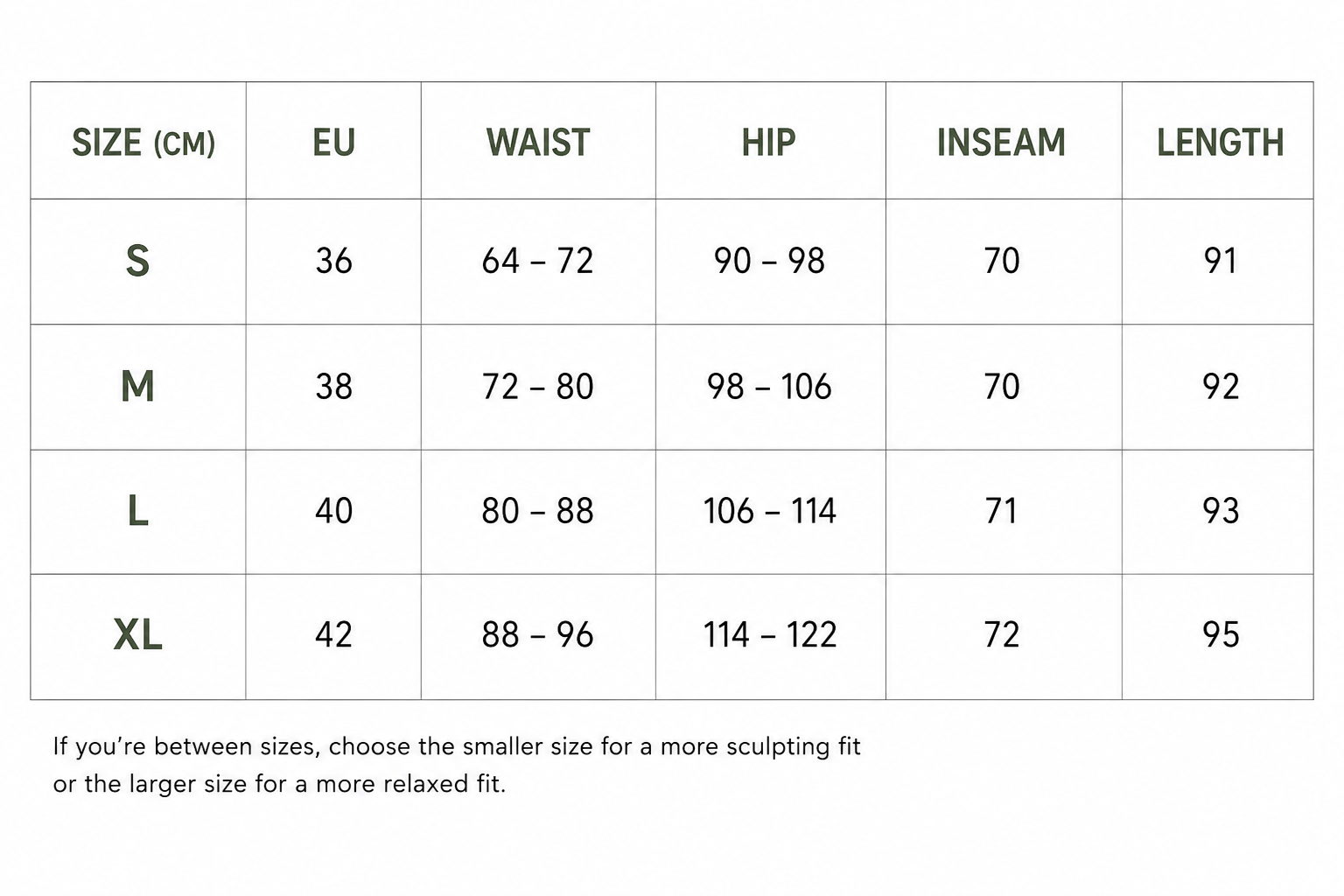The image size is (1344, 896).
Task: Click inseam value 72 for XL
Action: click(x=1002, y=635)
